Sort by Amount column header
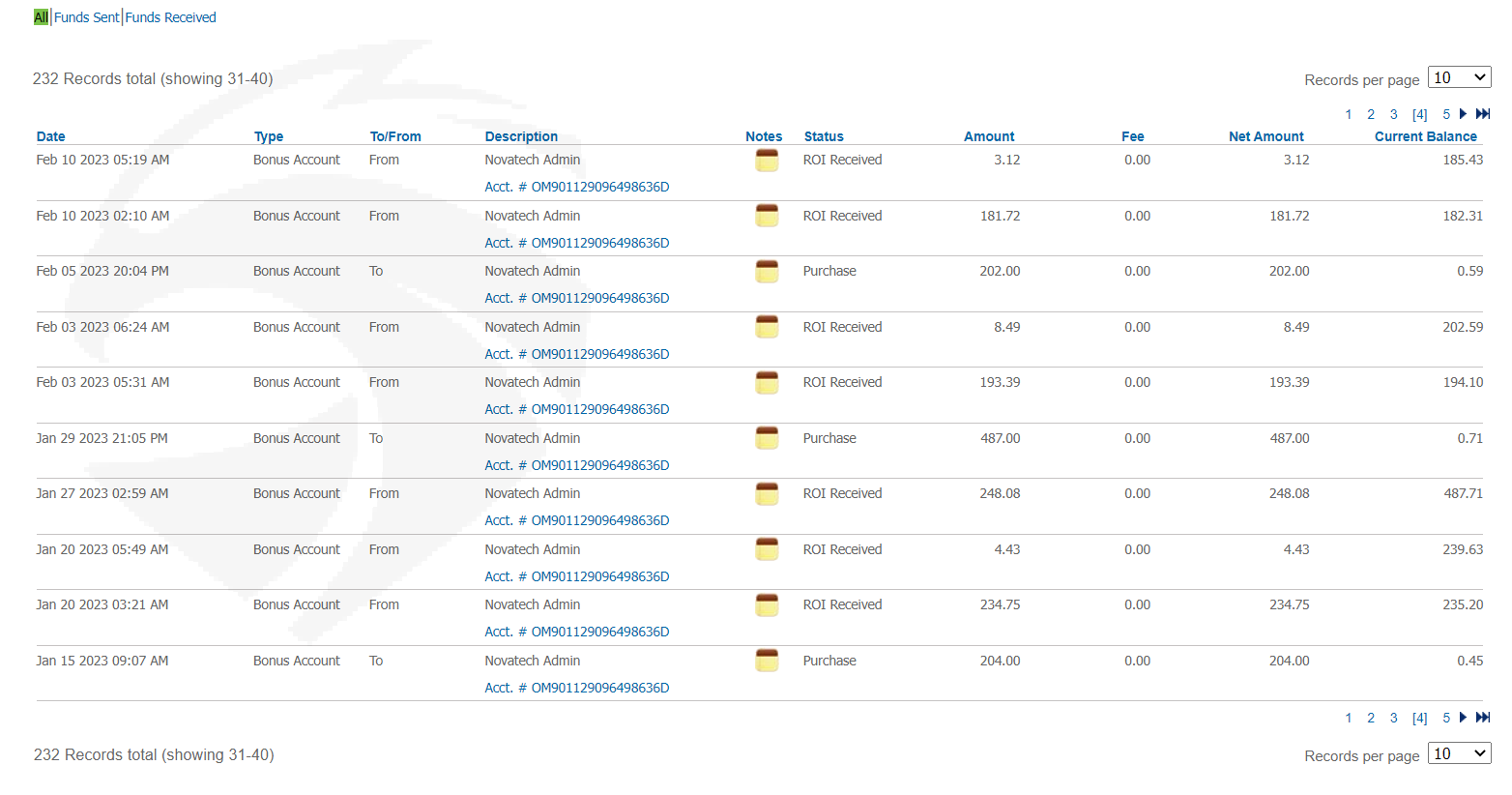The height and width of the screenshot is (795, 1512). point(989,136)
